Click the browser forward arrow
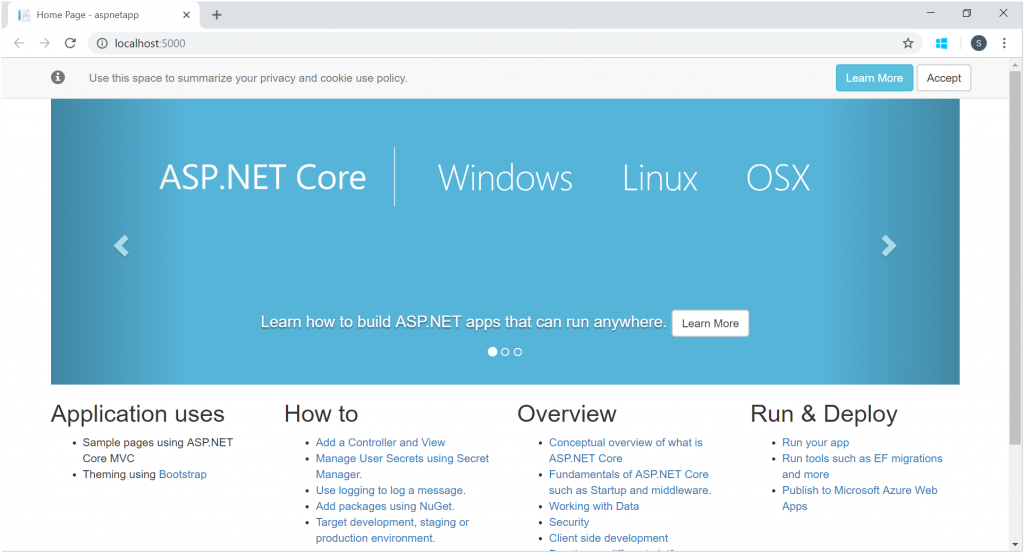 [x=44, y=43]
